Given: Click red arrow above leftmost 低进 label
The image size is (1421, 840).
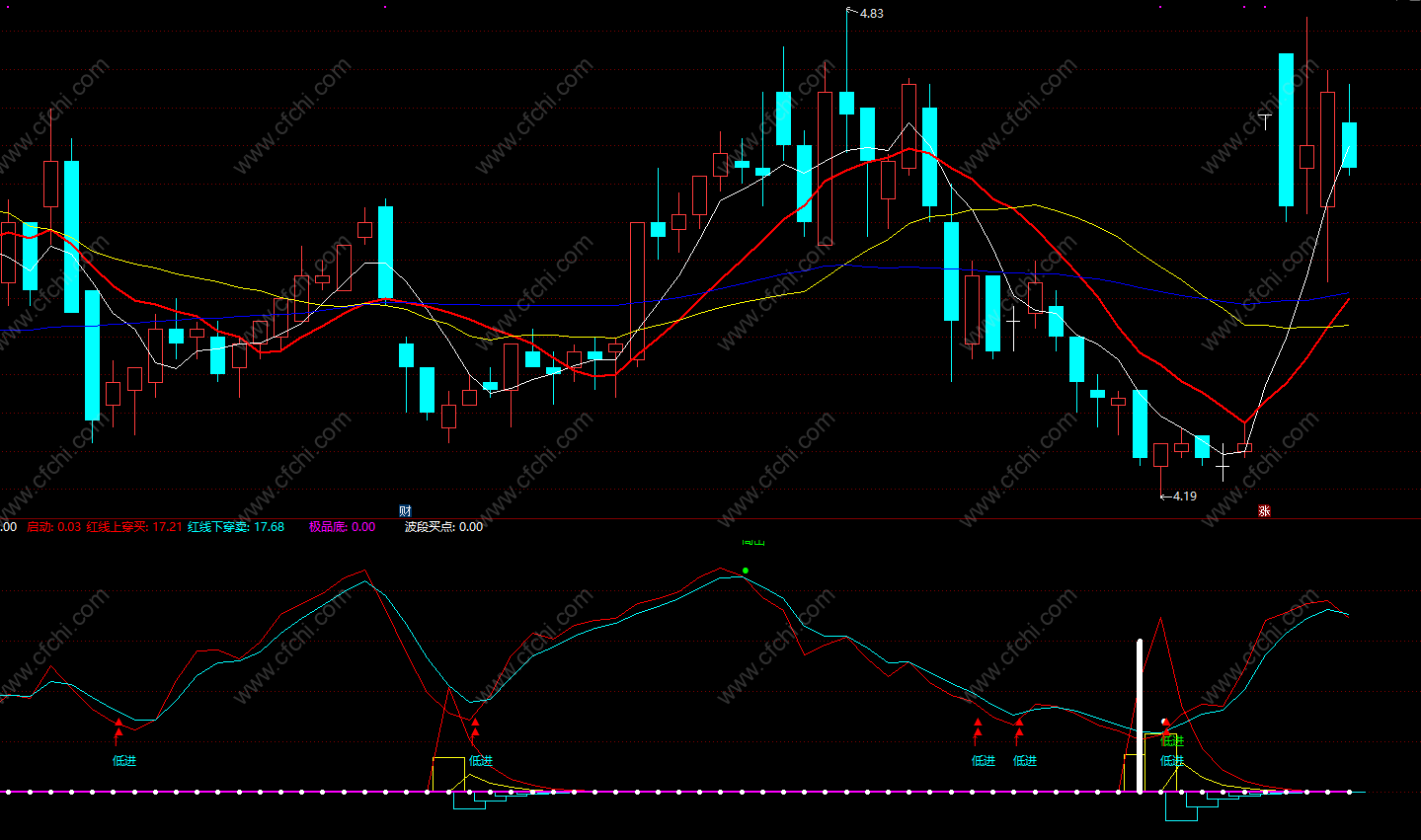Looking at the screenshot, I should [x=118, y=729].
